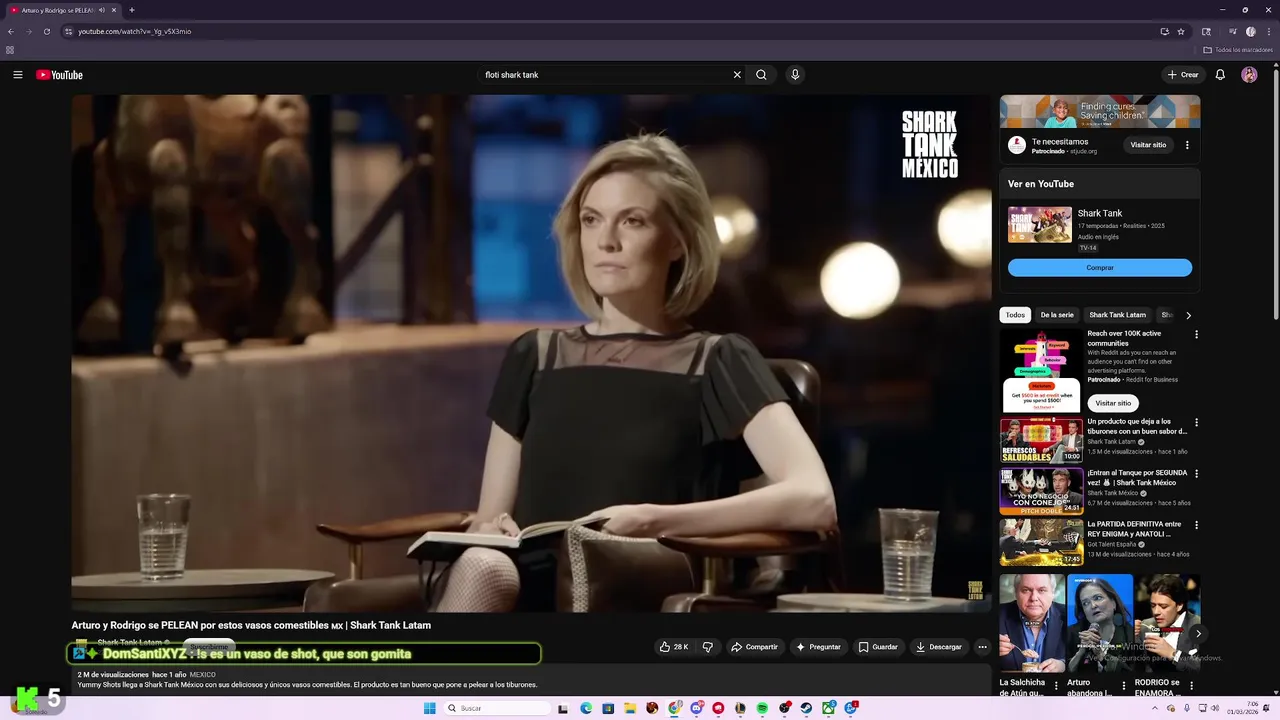Click the Crear button
Screen dimensions: 1280x720
pos(1182,75)
